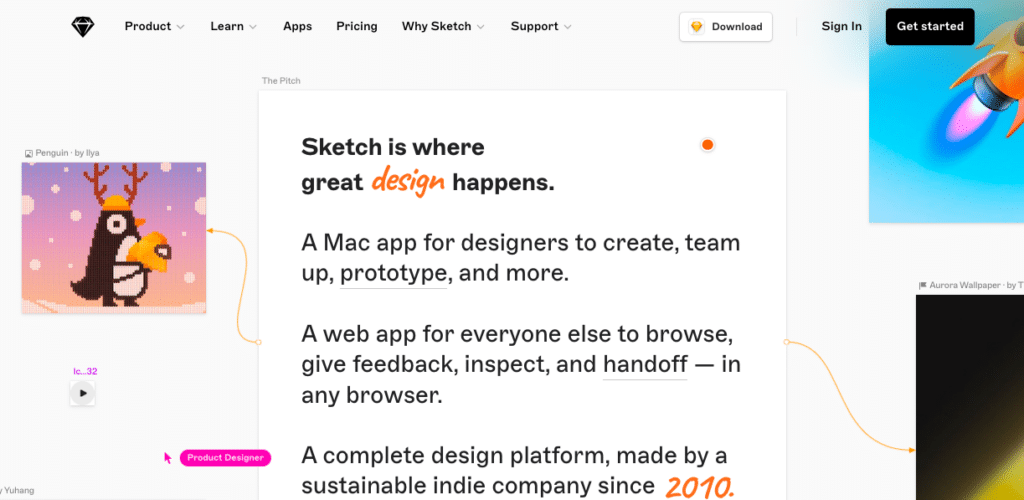
Task: Click the Get started button
Action: [x=930, y=27]
